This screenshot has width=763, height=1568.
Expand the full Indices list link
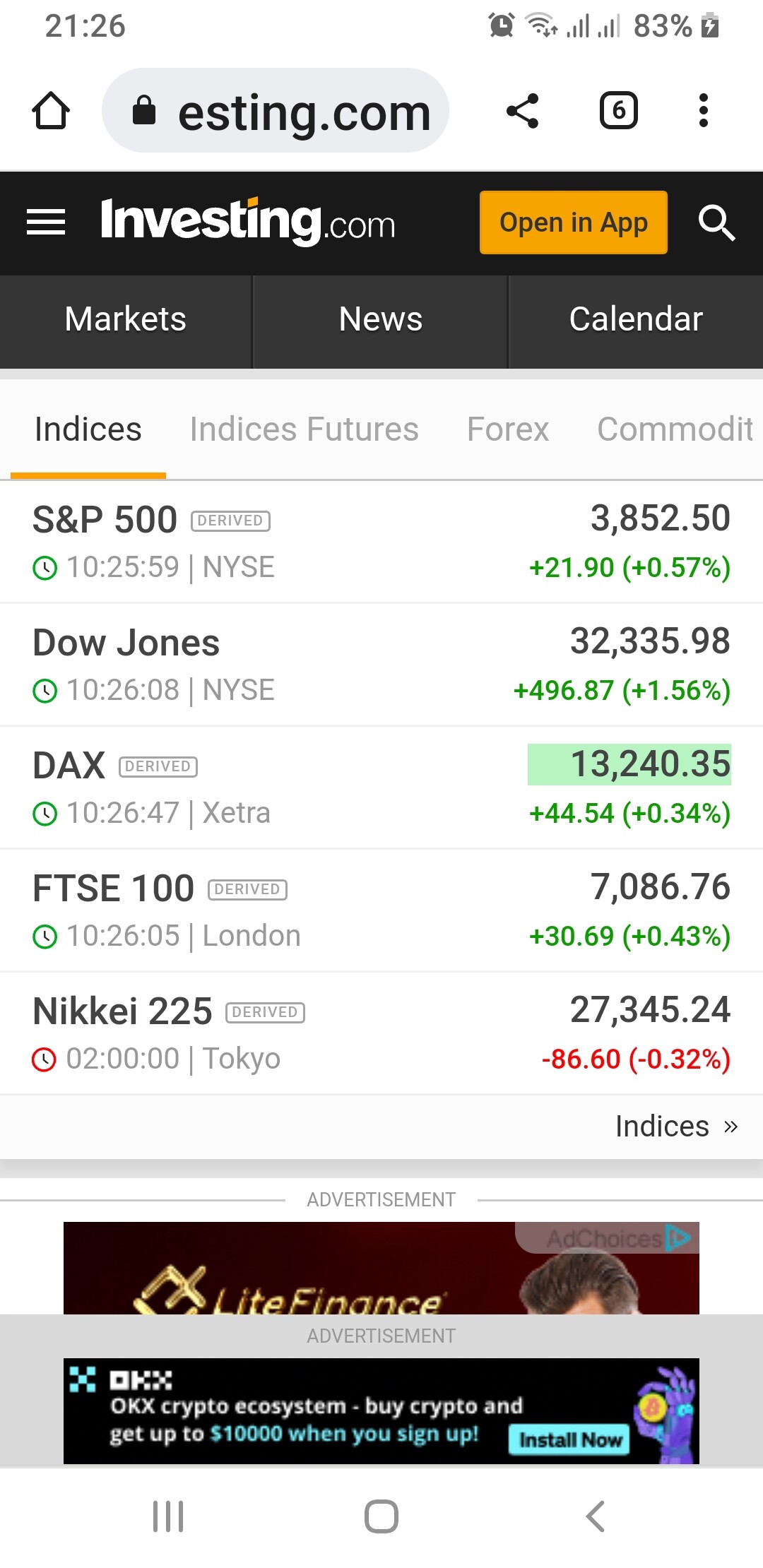[675, 1127]
